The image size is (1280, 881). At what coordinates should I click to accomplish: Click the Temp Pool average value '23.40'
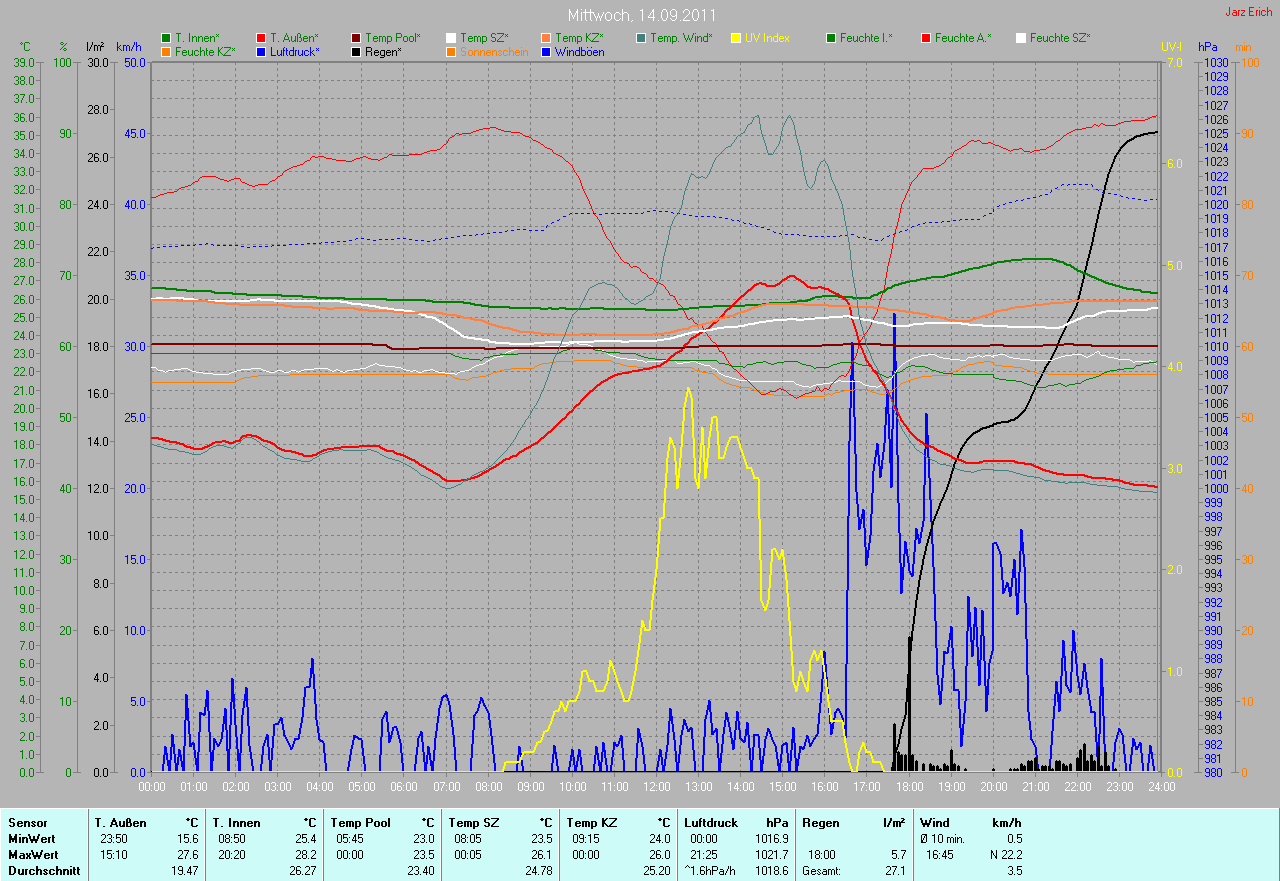pos(420,871)
